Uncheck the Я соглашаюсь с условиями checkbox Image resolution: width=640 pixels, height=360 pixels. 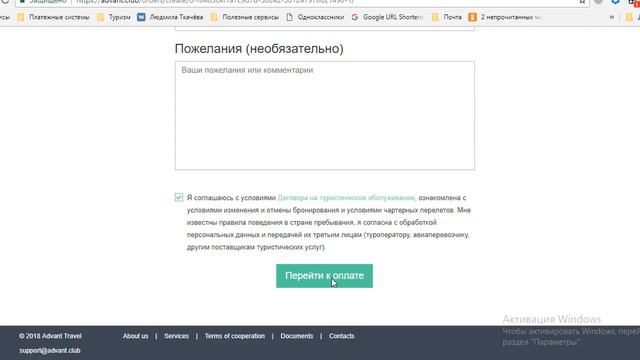[179, 198]
